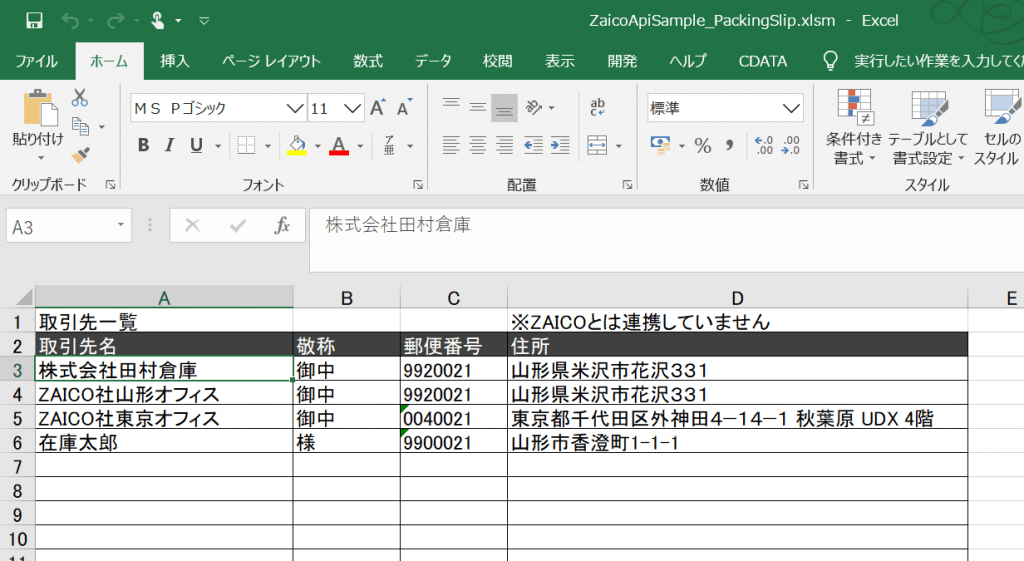Open the CDATA tab
The width and height of the screenshot is (1024, 561).
point(762,61)
